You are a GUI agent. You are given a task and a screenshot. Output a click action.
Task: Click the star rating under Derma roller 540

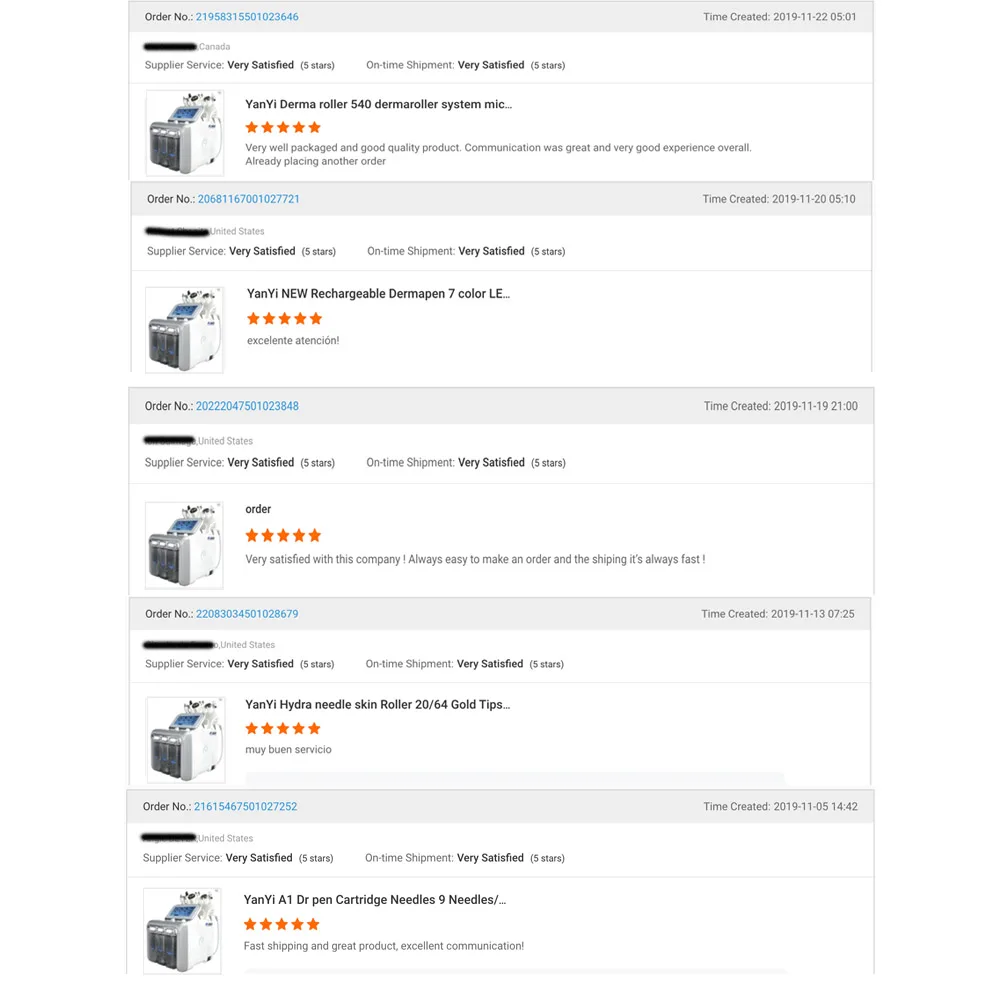(x=283, y=127)
